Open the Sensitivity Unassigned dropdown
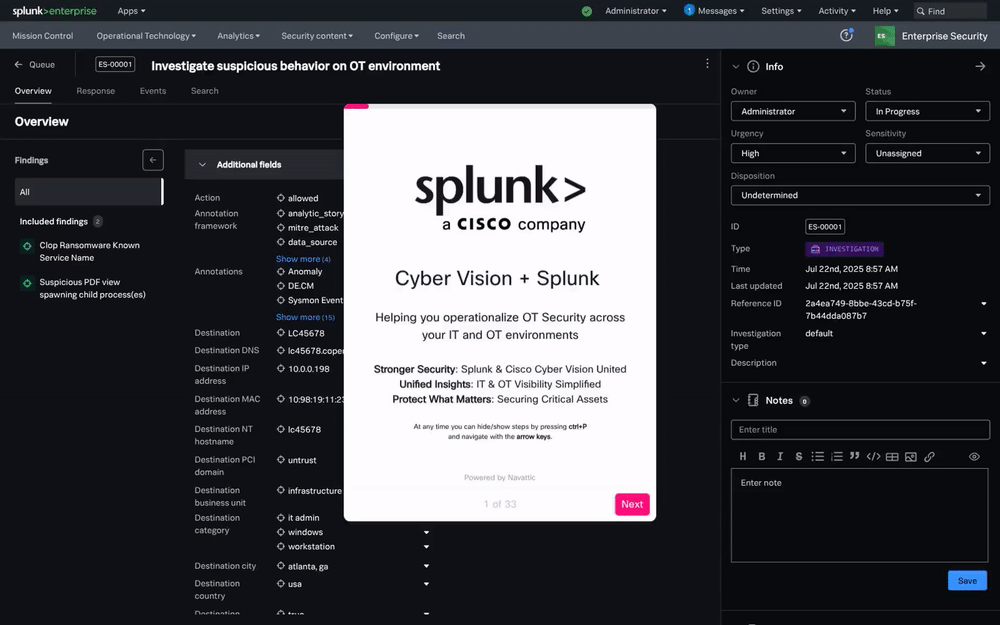 tap(927, 153)
